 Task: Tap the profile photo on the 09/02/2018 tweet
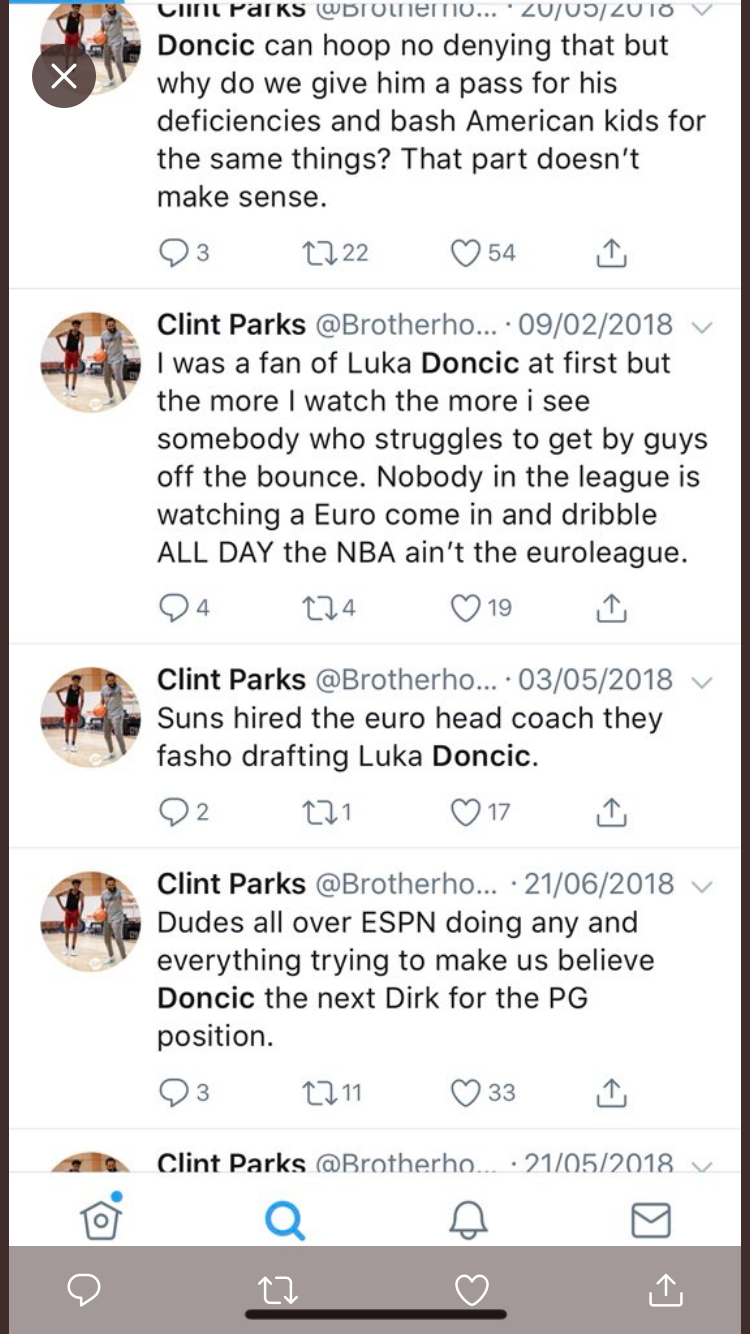coord(90,361)
